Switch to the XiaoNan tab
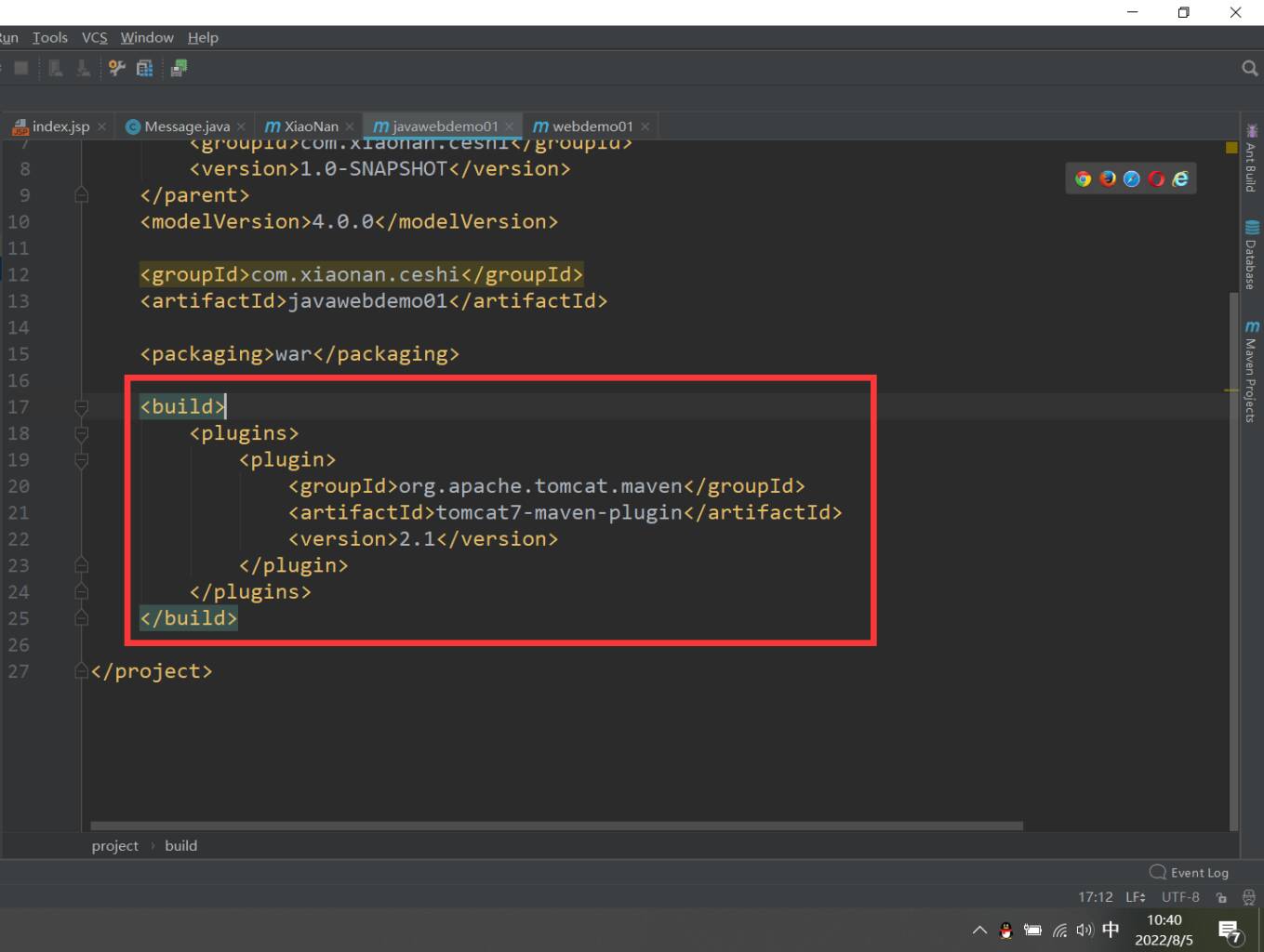1264x952 pixels. [311, 126]
